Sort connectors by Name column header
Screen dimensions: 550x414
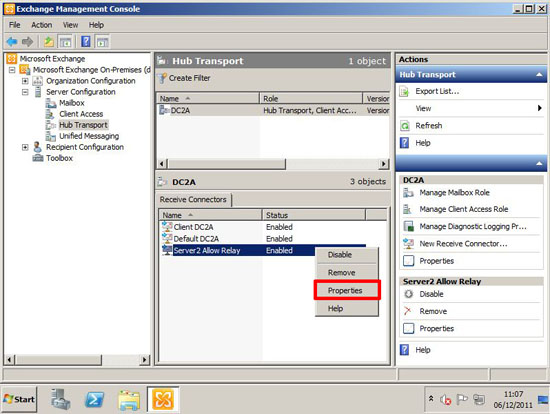(210, 215)
